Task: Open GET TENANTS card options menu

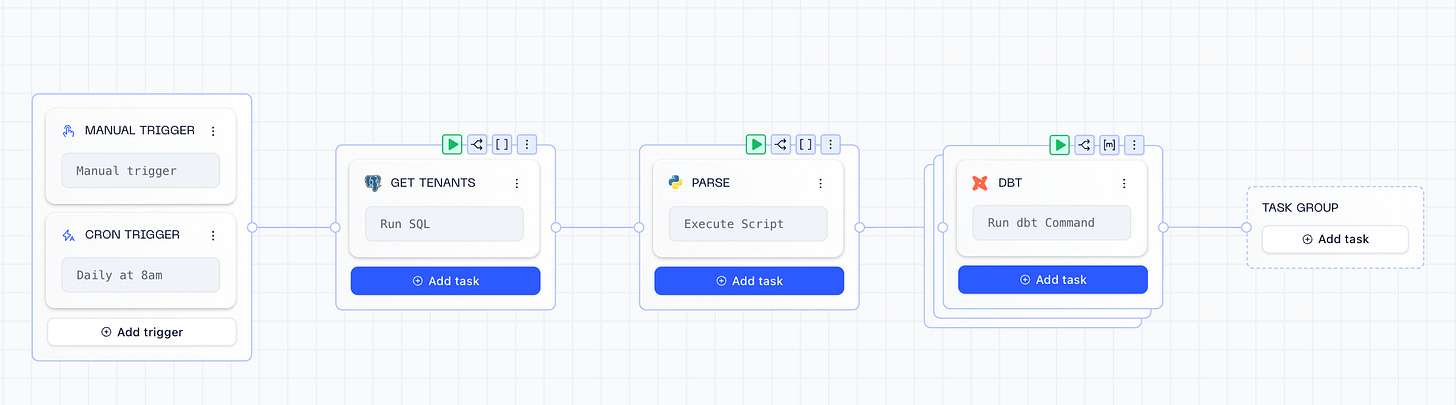Action: (x=517, y=183)
